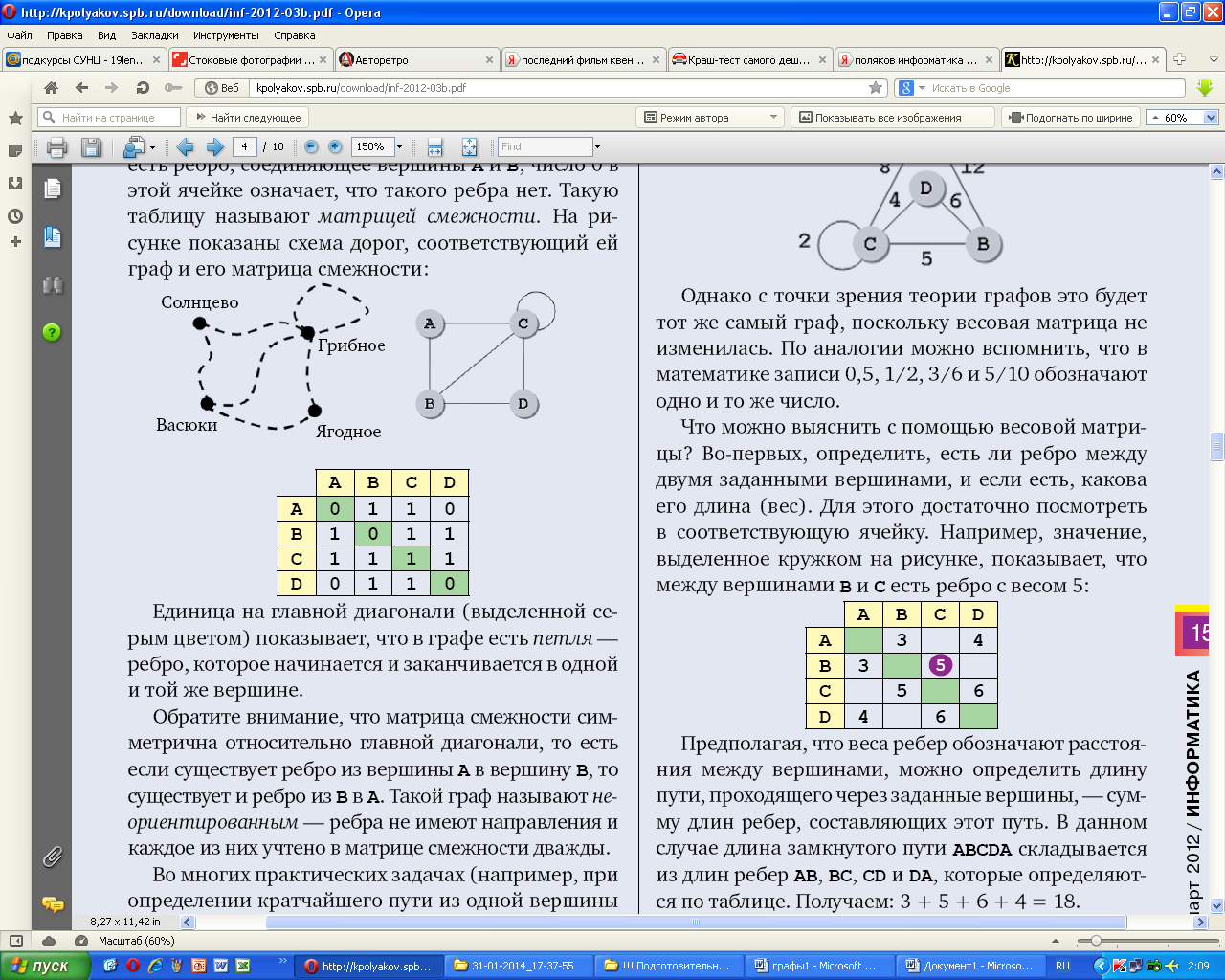Reload the current page
The height and width of the screenshot is (980, 1225).
(x=143, y=88)
